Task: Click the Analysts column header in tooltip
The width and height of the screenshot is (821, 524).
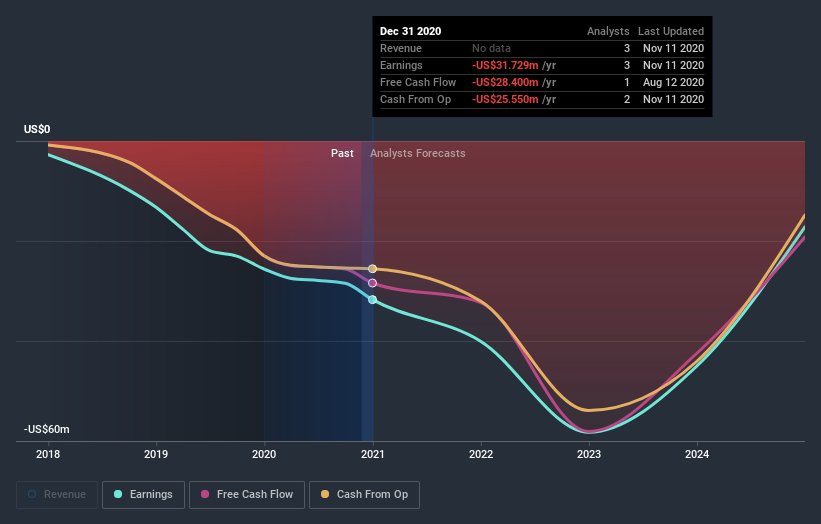Action: coord(608,31)
